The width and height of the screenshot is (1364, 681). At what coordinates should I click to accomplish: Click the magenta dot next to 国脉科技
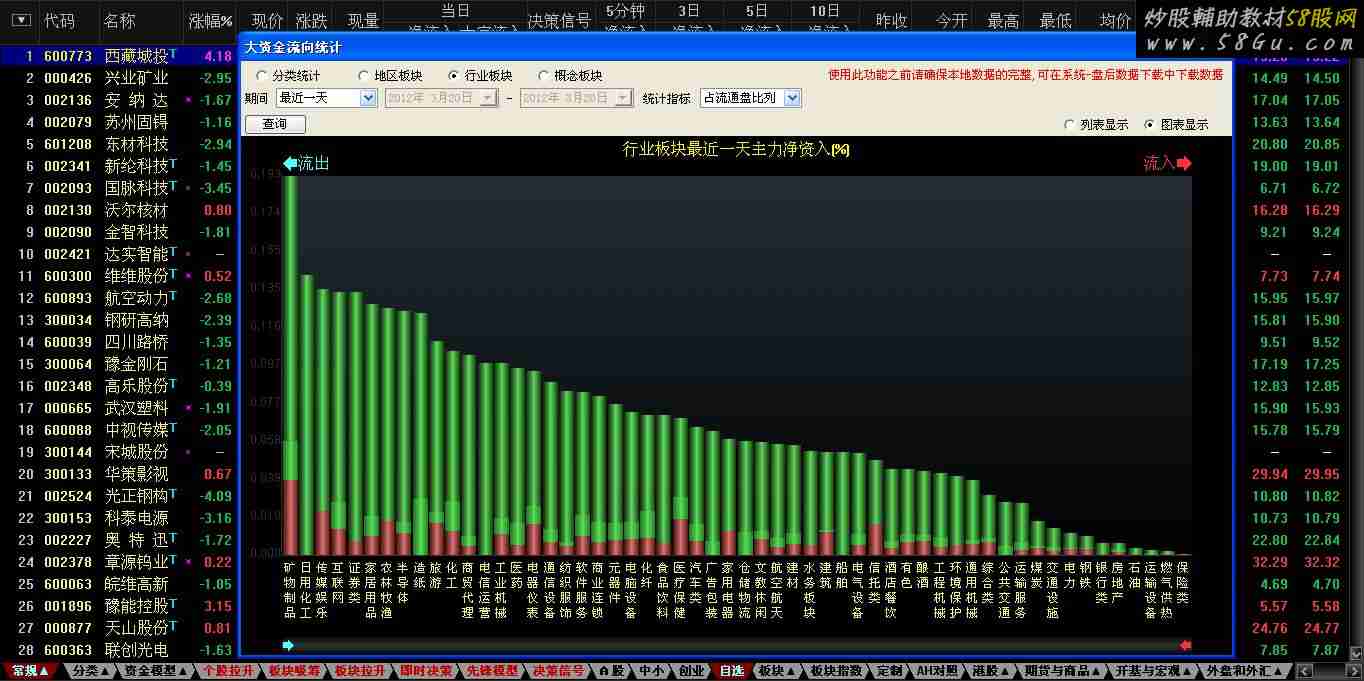(188, 188)
